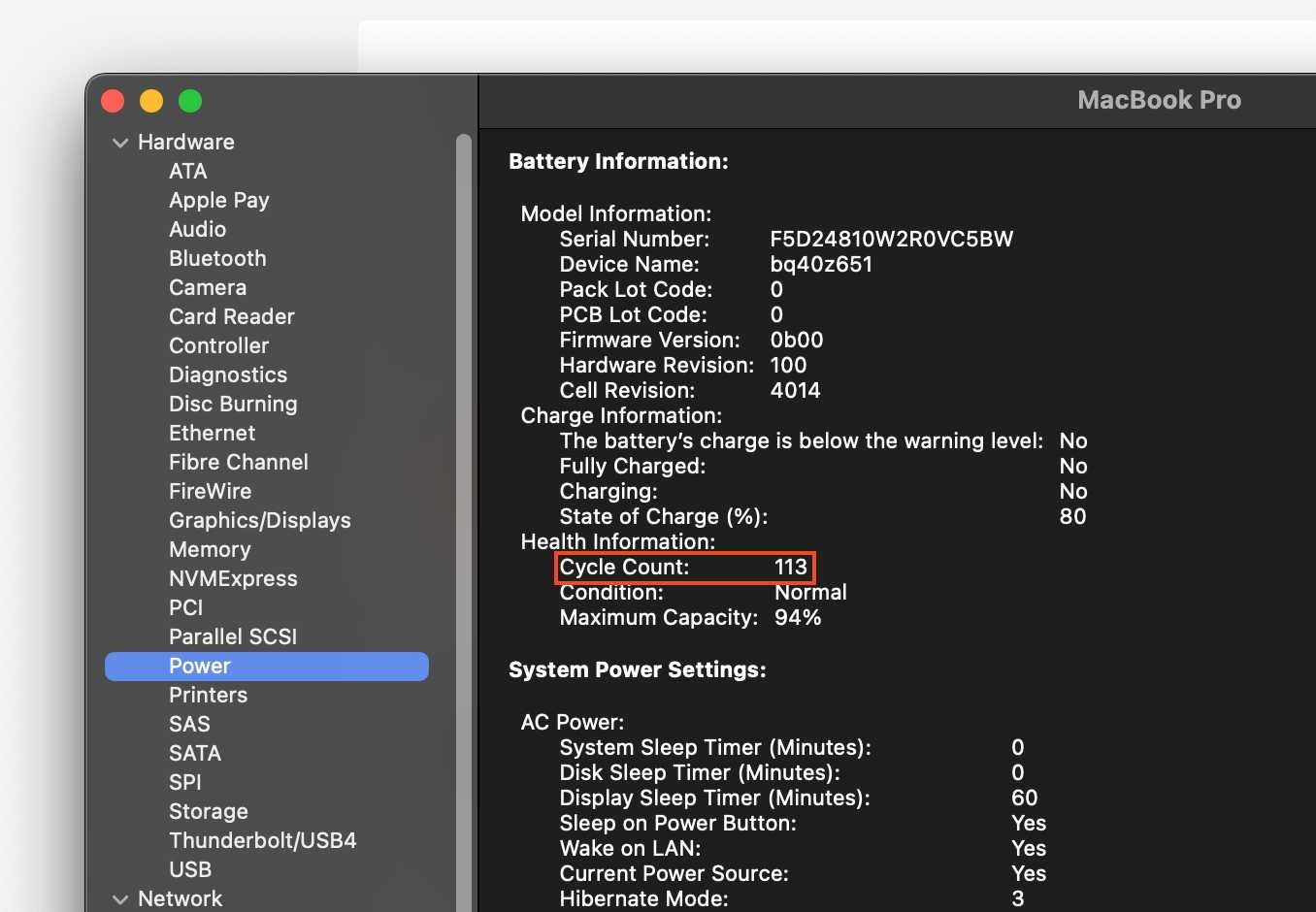
Task: Click the Cycle Count value 113
Action: tap(791, 567)
